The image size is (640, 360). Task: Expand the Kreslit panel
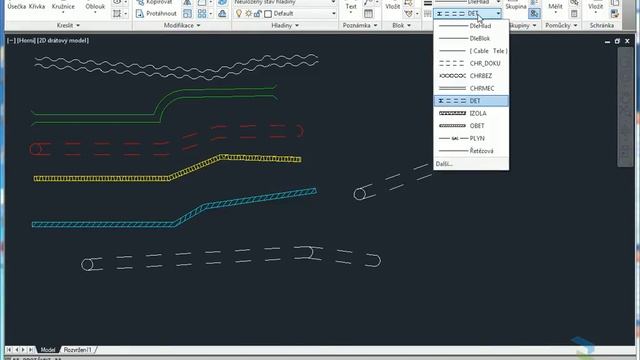click(68, 25)
